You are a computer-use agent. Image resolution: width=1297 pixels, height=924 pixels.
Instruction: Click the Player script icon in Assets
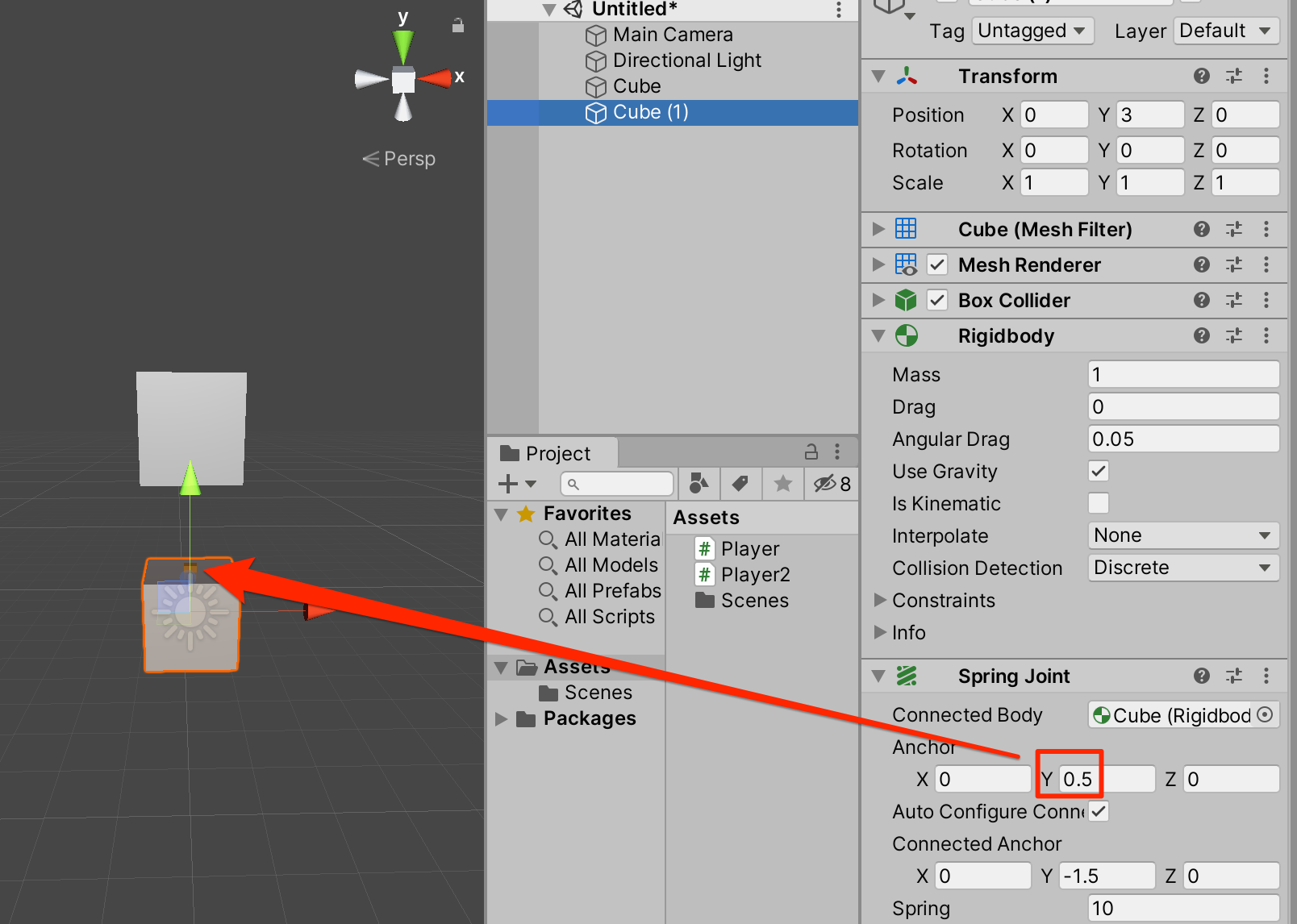[704, 548]
